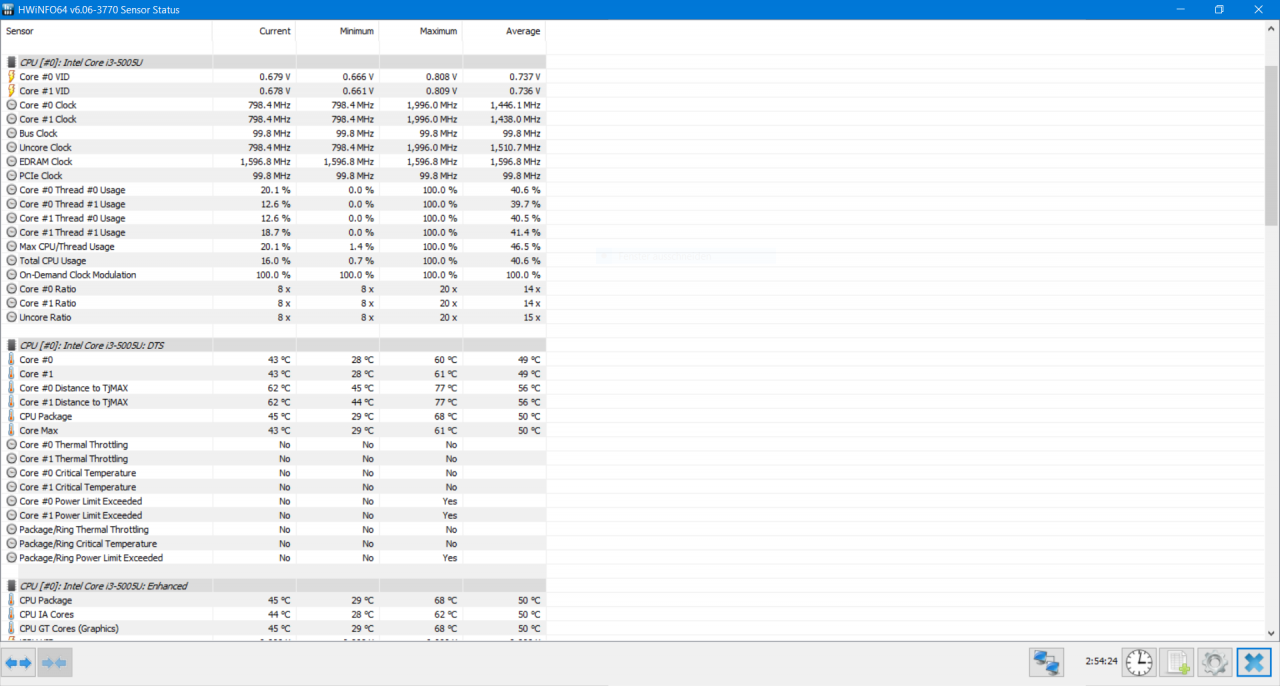1280x686 pixels.
Task: Close sensors with the blue X icon
Action: [x=1253, y=662]
